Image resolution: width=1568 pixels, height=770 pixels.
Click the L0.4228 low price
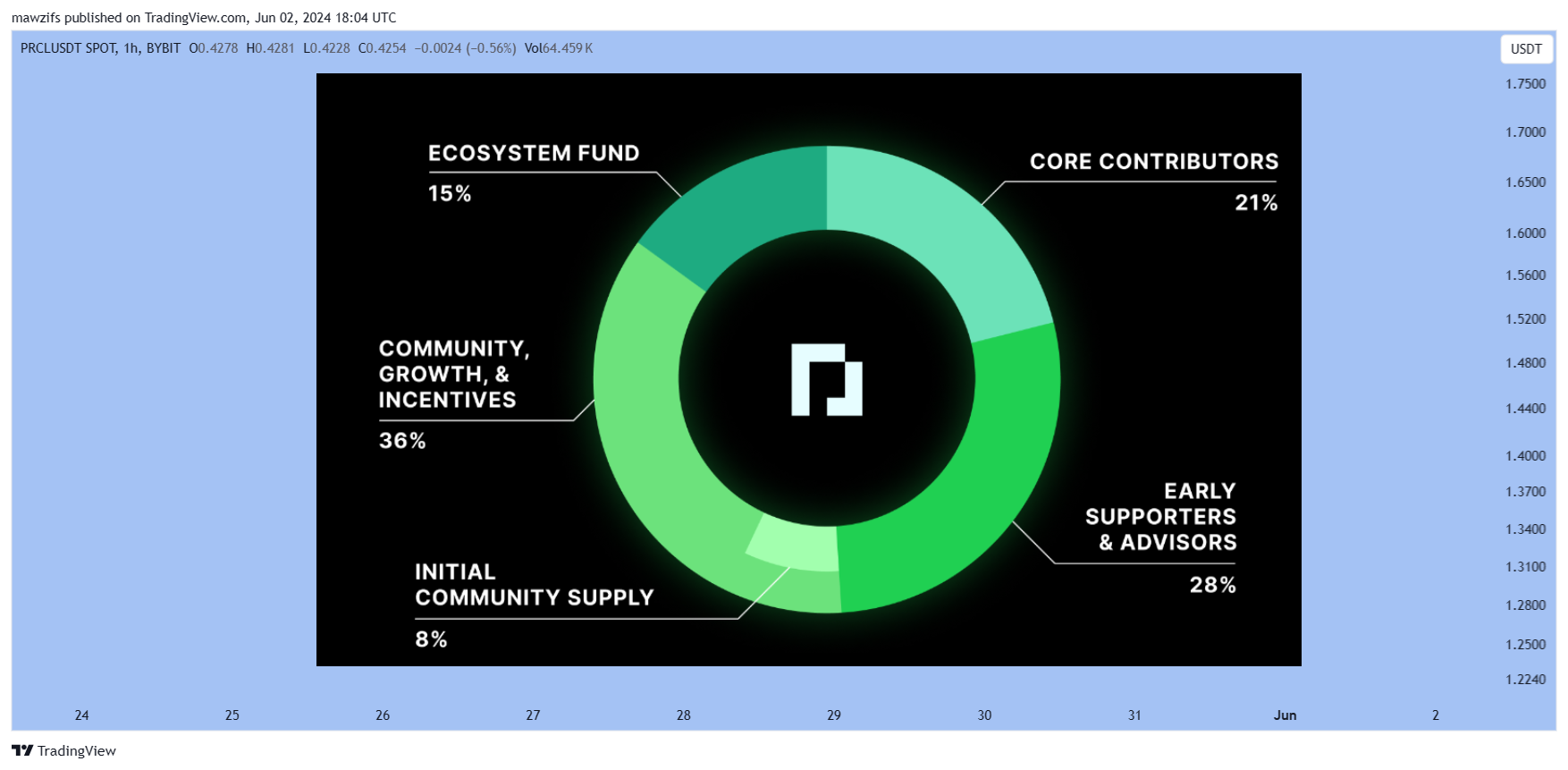tap(326, 48)
